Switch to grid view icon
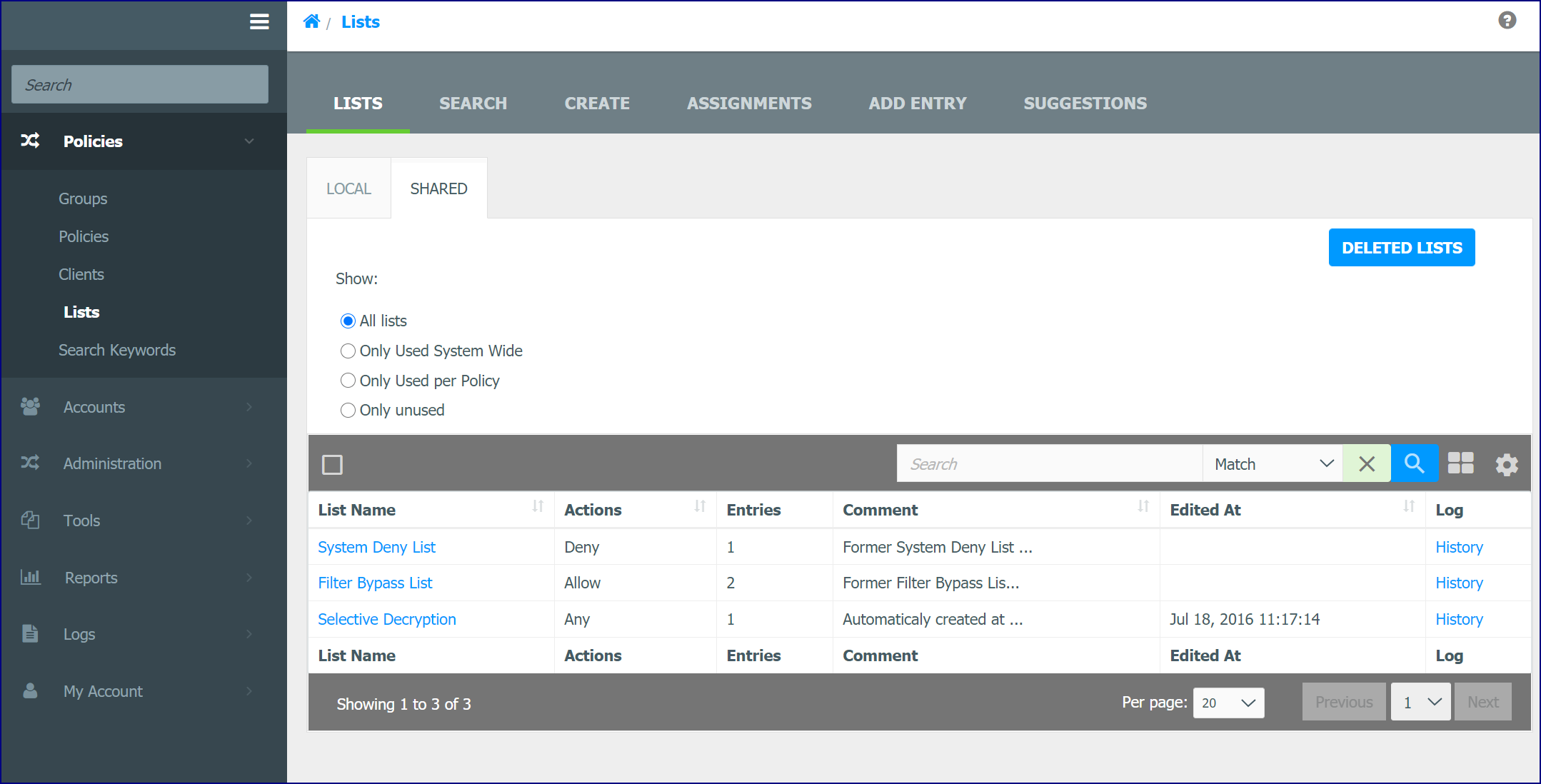The width and height of the screenshot is (1541, 784). (x=1460, y=463)
